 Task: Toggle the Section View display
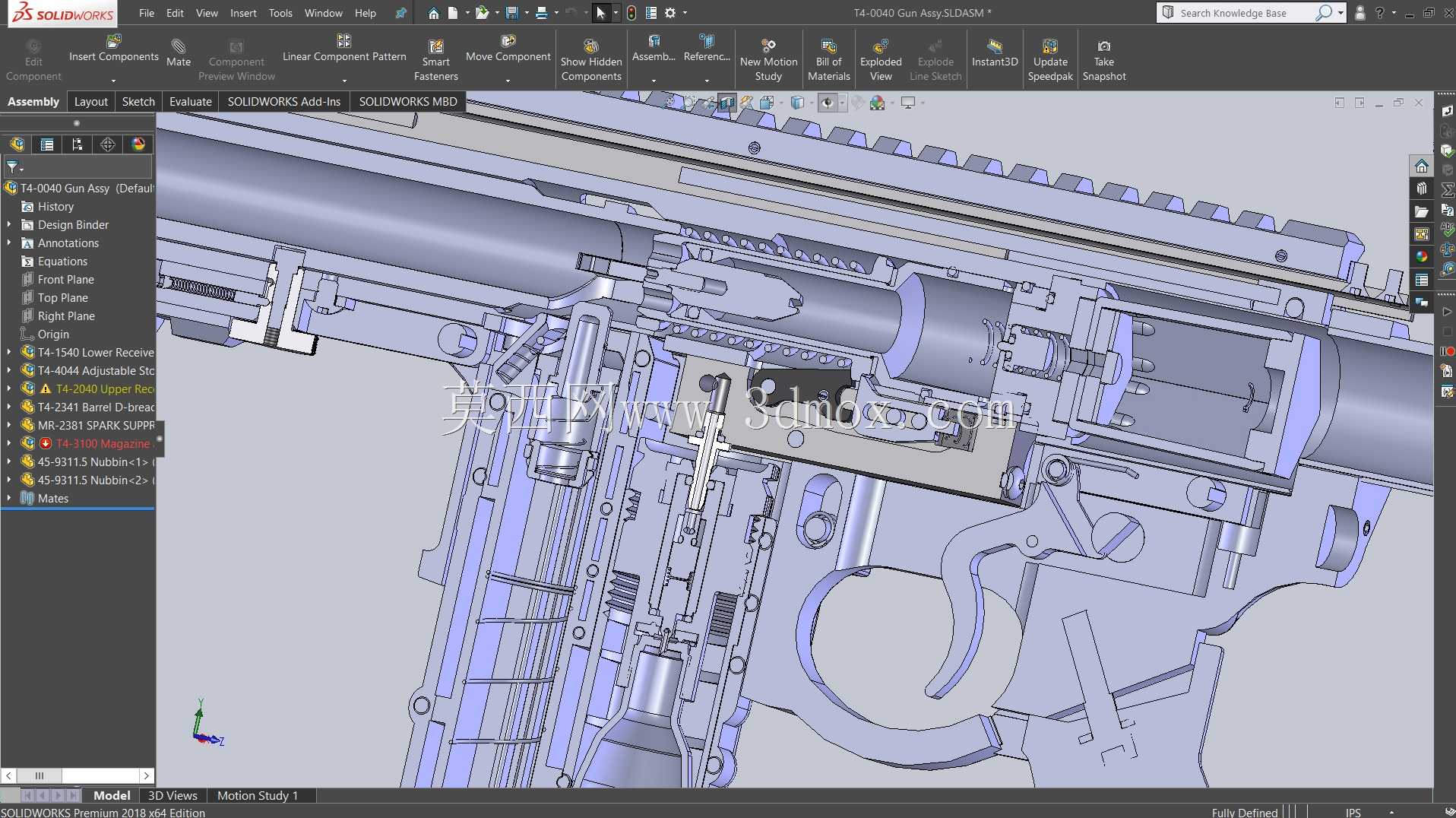pyautogui.click(x=727, y=103)
